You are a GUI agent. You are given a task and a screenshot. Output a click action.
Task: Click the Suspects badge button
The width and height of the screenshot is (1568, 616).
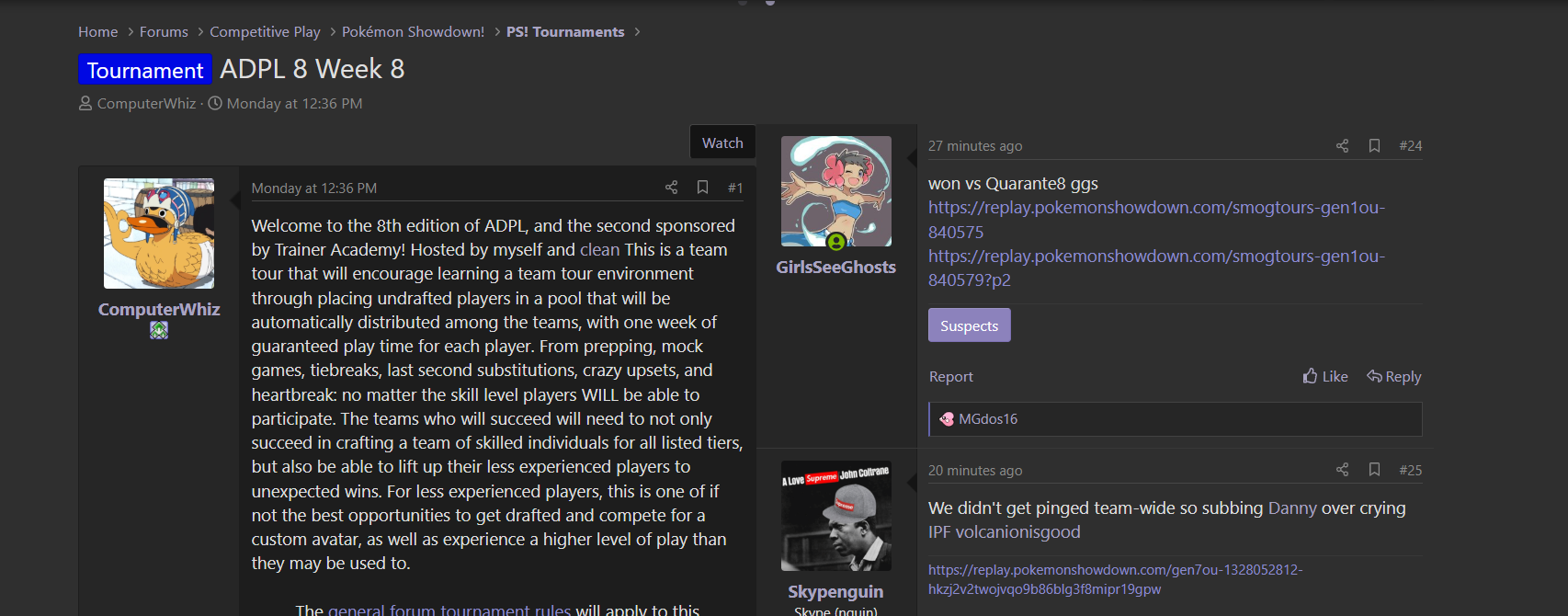(969, 325)
